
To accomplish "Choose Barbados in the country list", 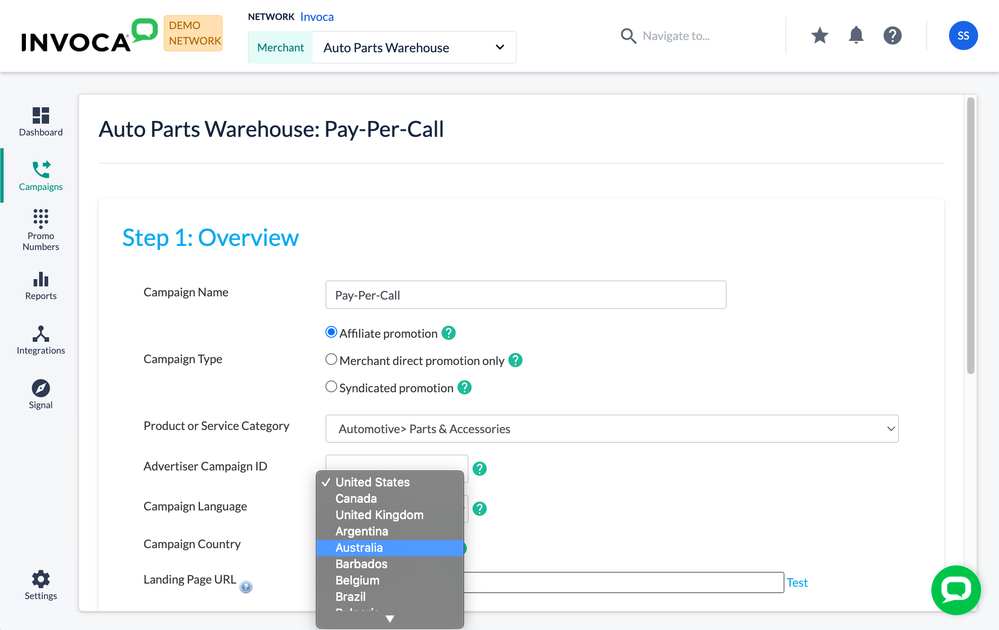I will [x=390, y=564].
